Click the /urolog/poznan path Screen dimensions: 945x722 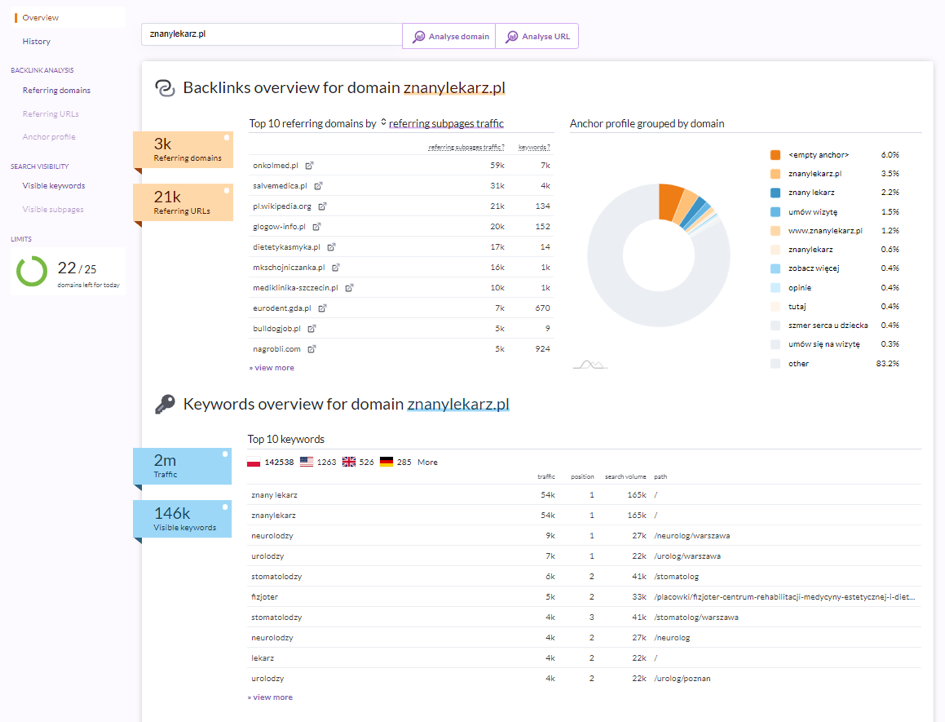682,679
